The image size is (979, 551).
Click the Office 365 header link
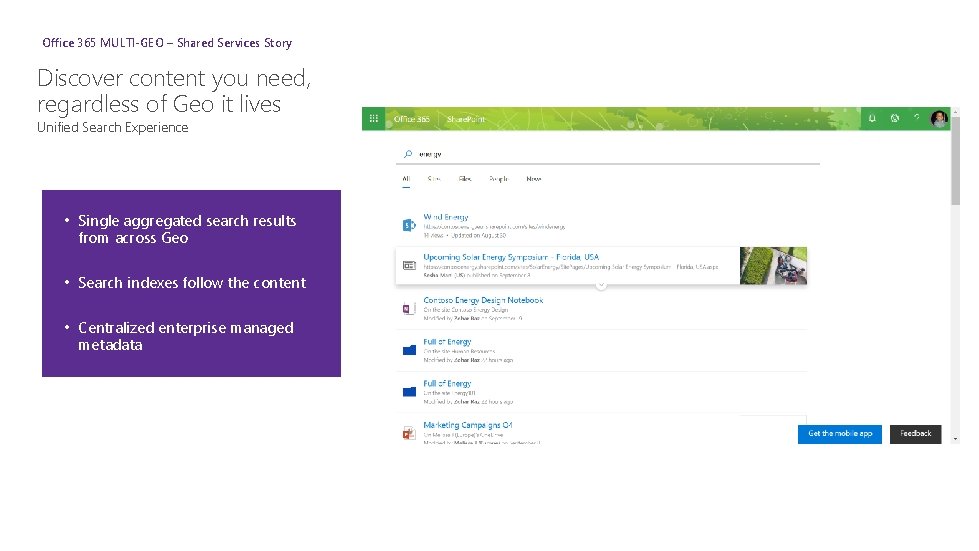coord(411,119)
